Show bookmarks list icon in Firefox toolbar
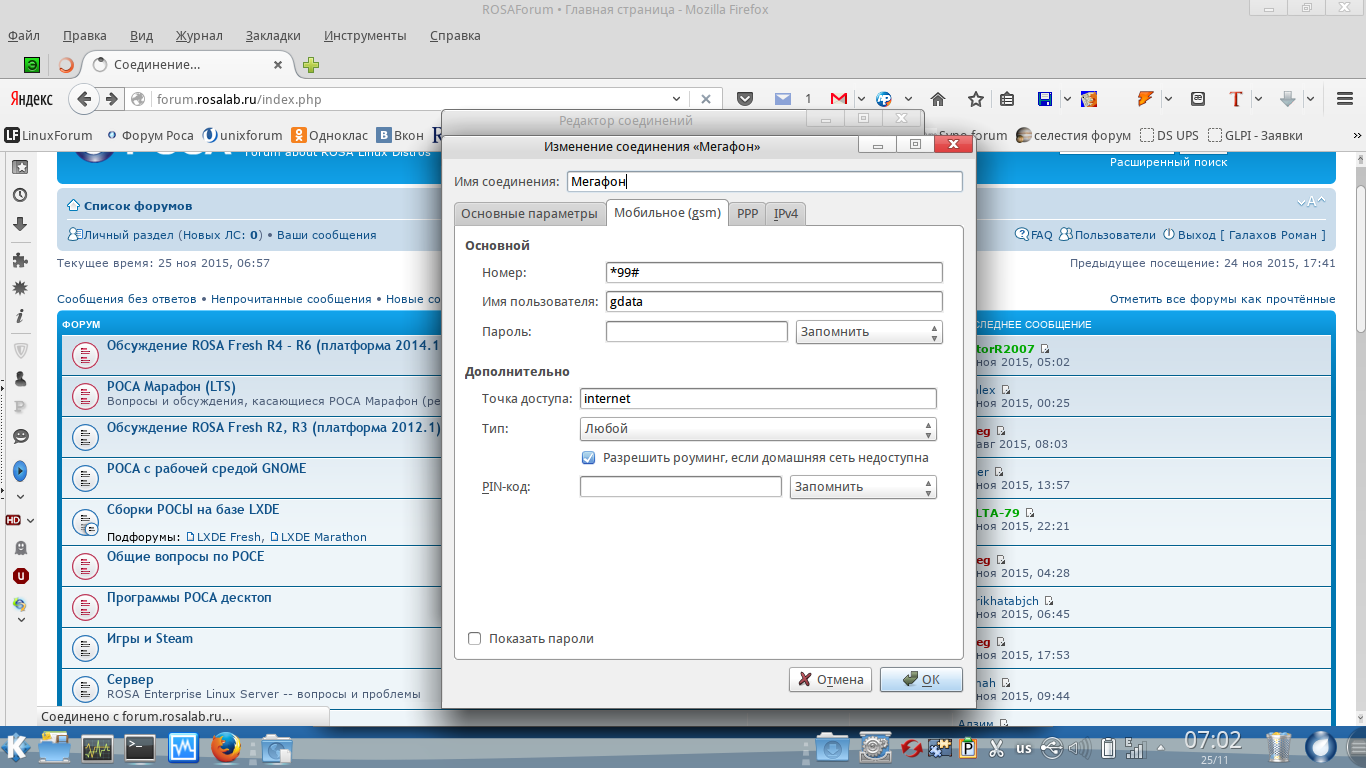This screenshot has width=1366, height=768. (x=1007, y=99)
